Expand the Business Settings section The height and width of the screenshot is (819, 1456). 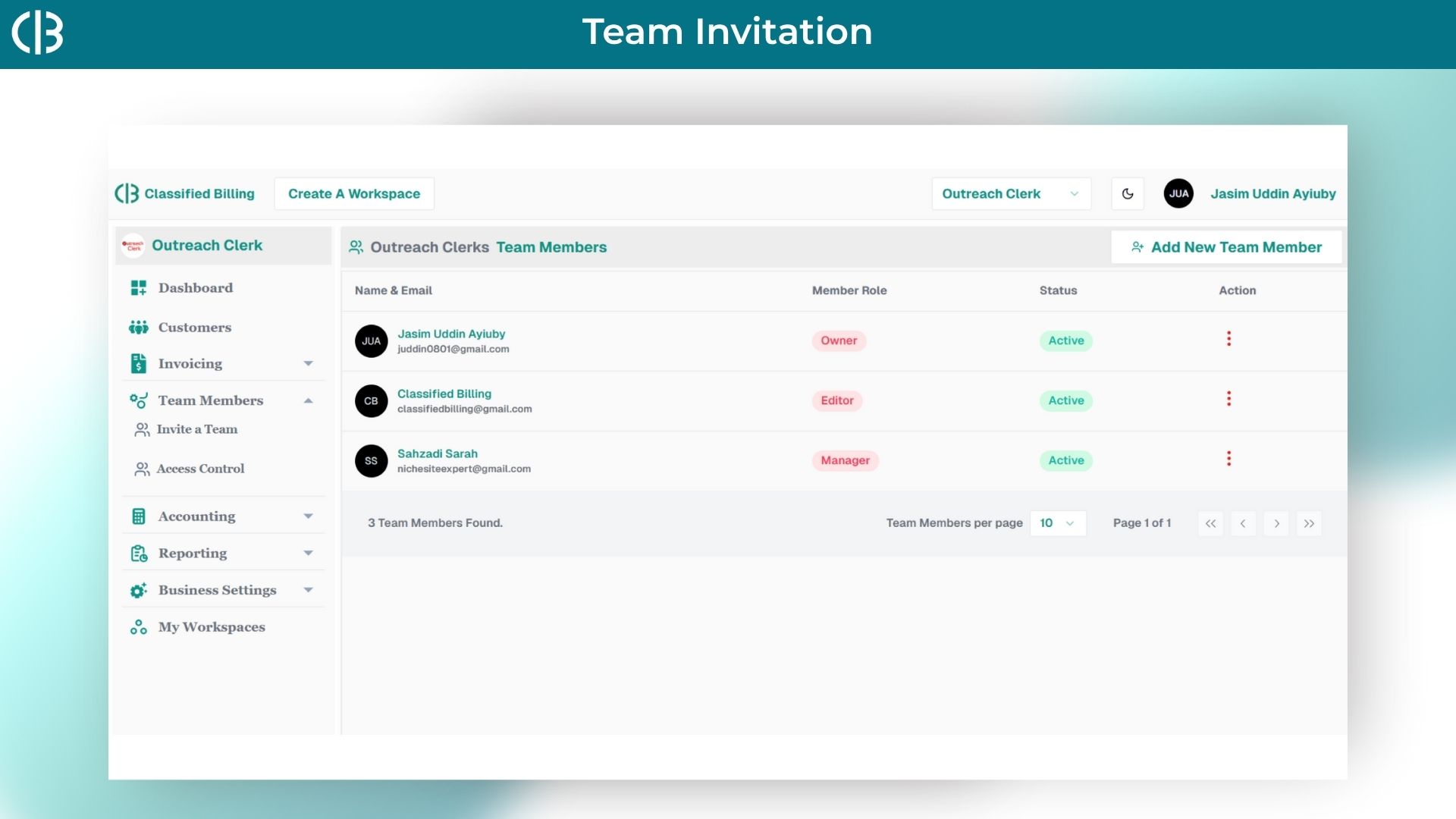click(308, 590)
